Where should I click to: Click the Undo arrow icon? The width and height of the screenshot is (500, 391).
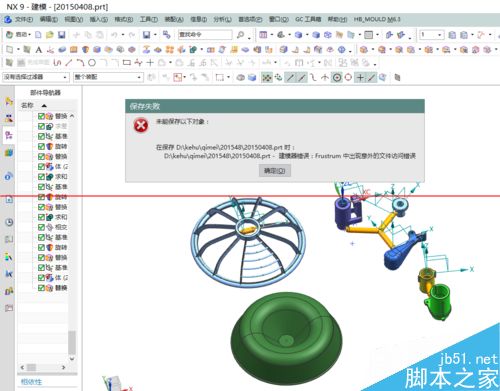[114, 35]
